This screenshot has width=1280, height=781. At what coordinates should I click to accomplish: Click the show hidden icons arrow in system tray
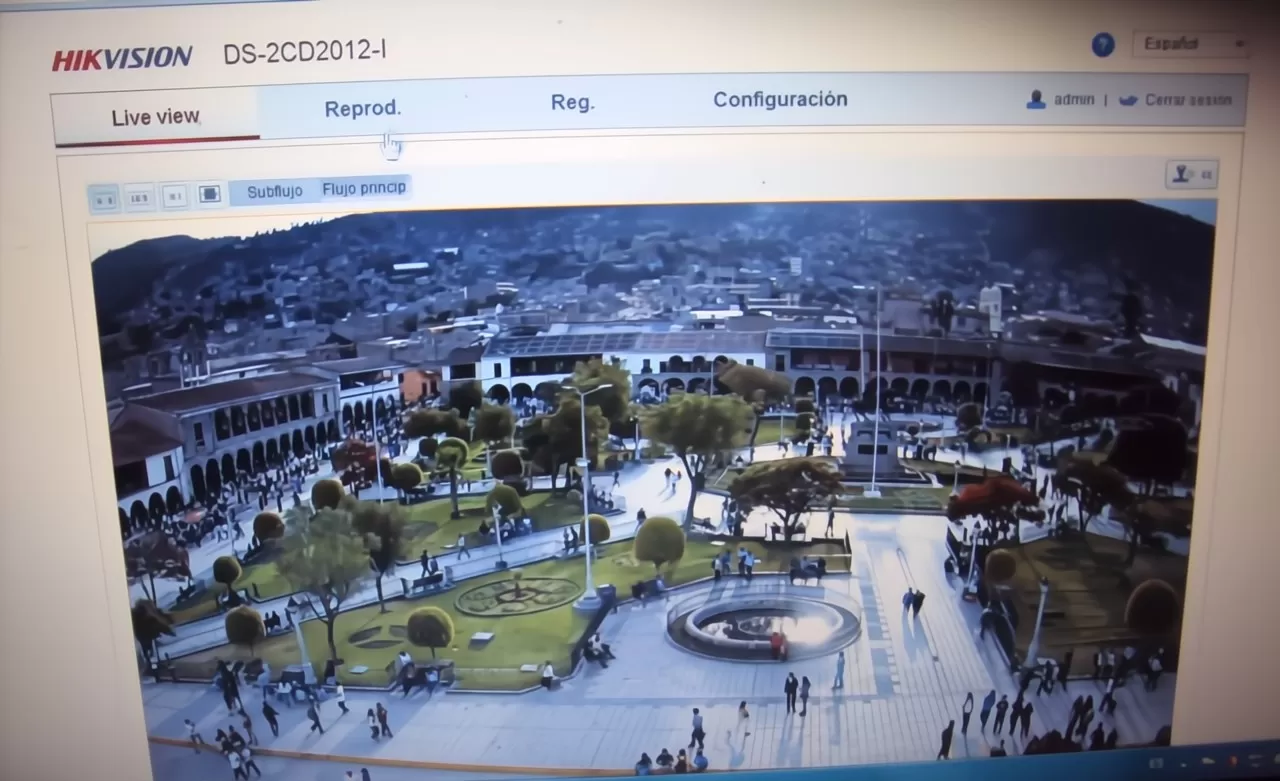[1183, 763]
